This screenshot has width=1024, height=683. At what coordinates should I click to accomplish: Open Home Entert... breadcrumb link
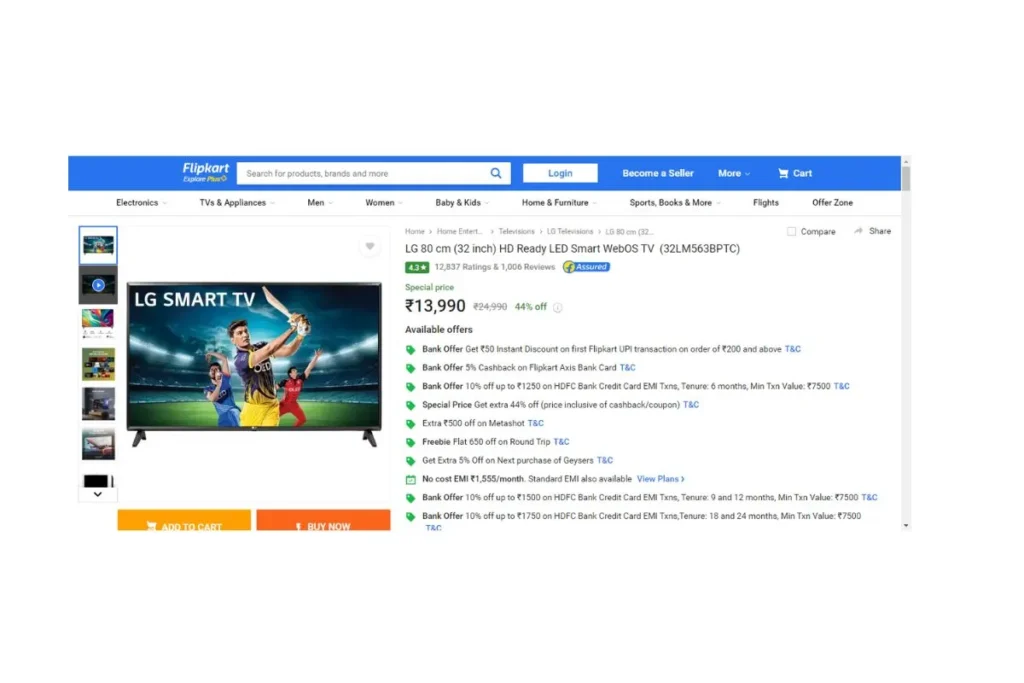point(460,232)
